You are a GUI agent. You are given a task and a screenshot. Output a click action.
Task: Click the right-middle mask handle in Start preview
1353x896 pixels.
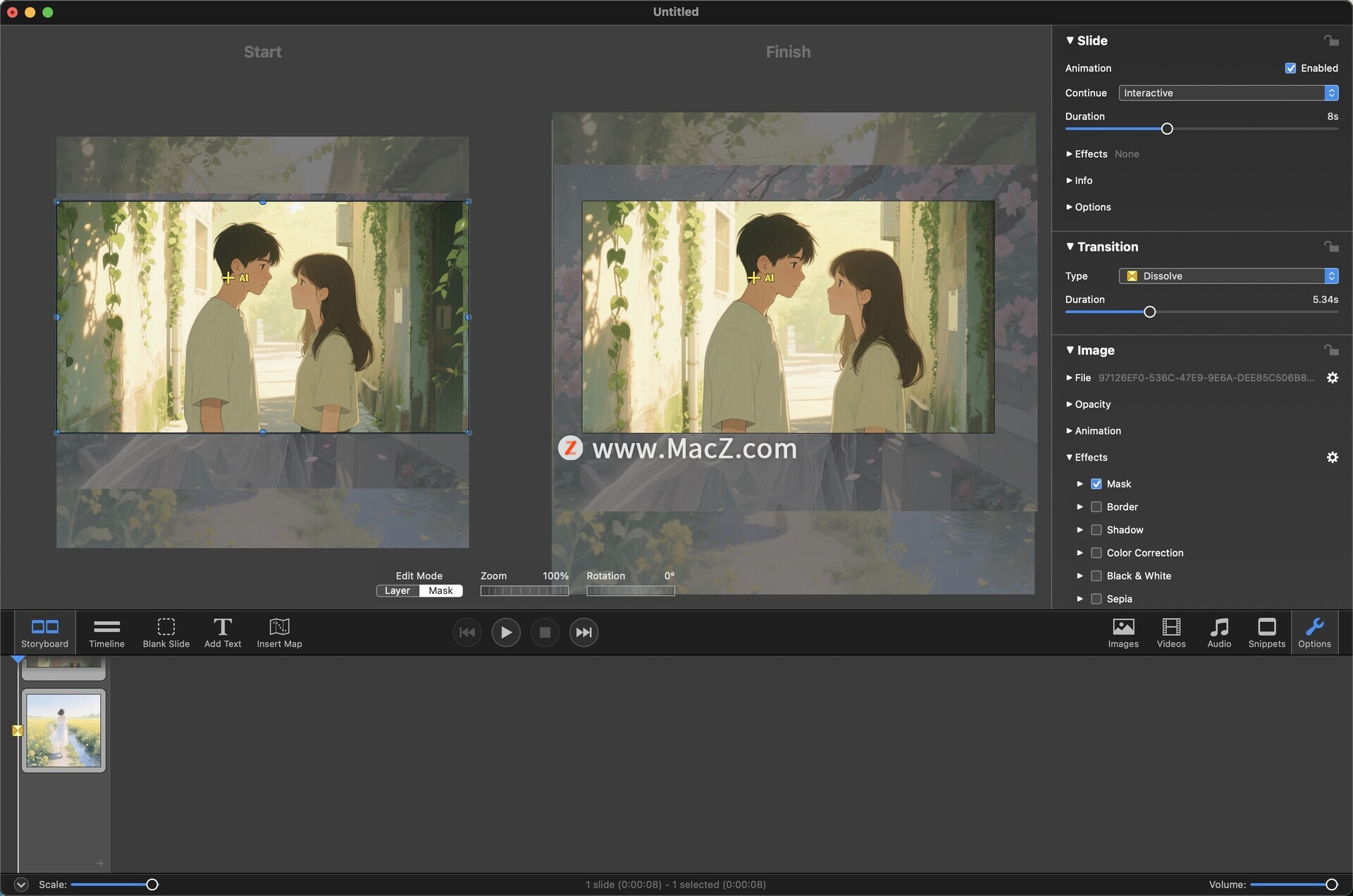pyautogui.click(x=469, y=317)
